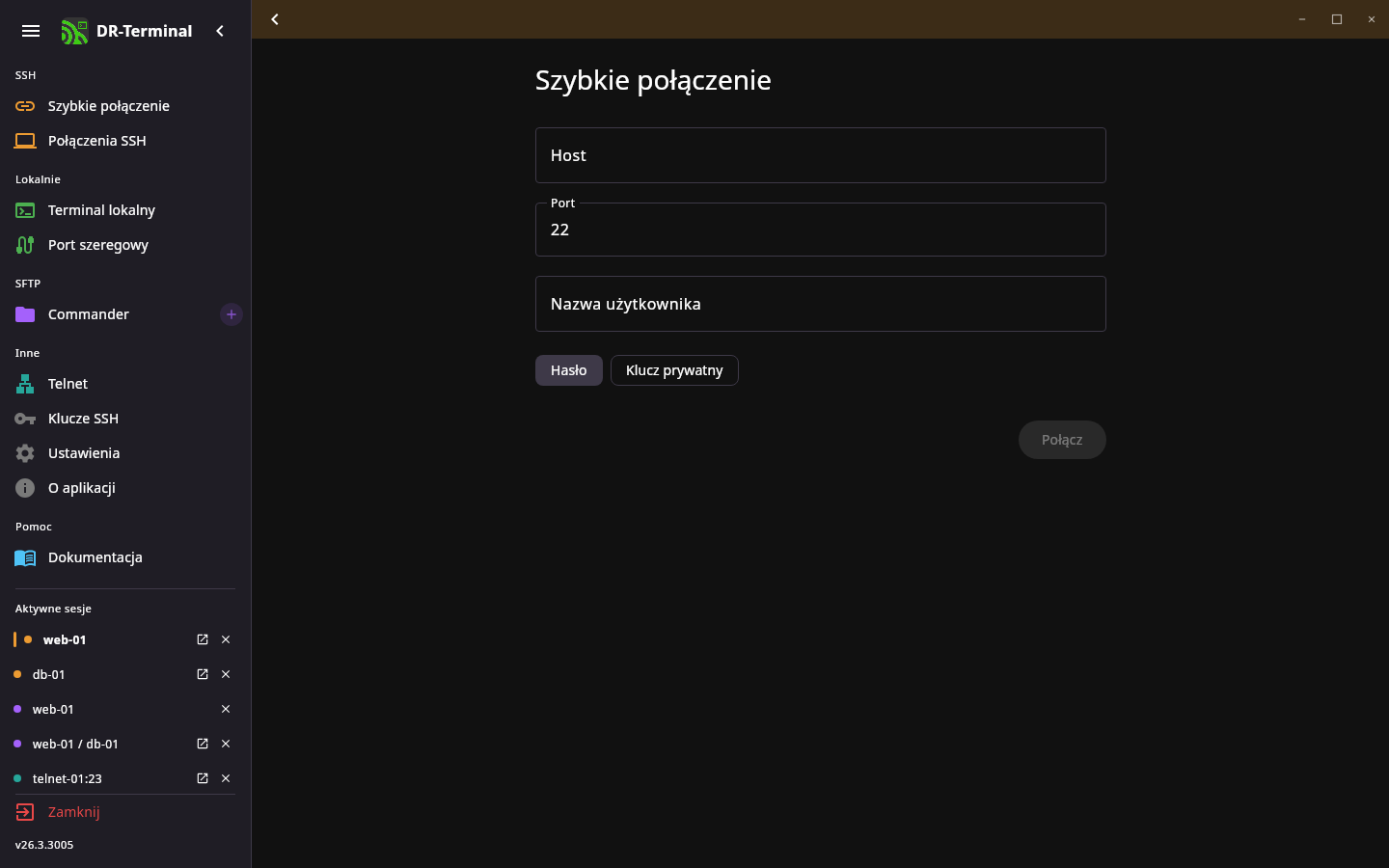Click the Zamknij exit icon
Image resolution: width=1389 pixels, height=868 pixels.
(x=25, y=812)
